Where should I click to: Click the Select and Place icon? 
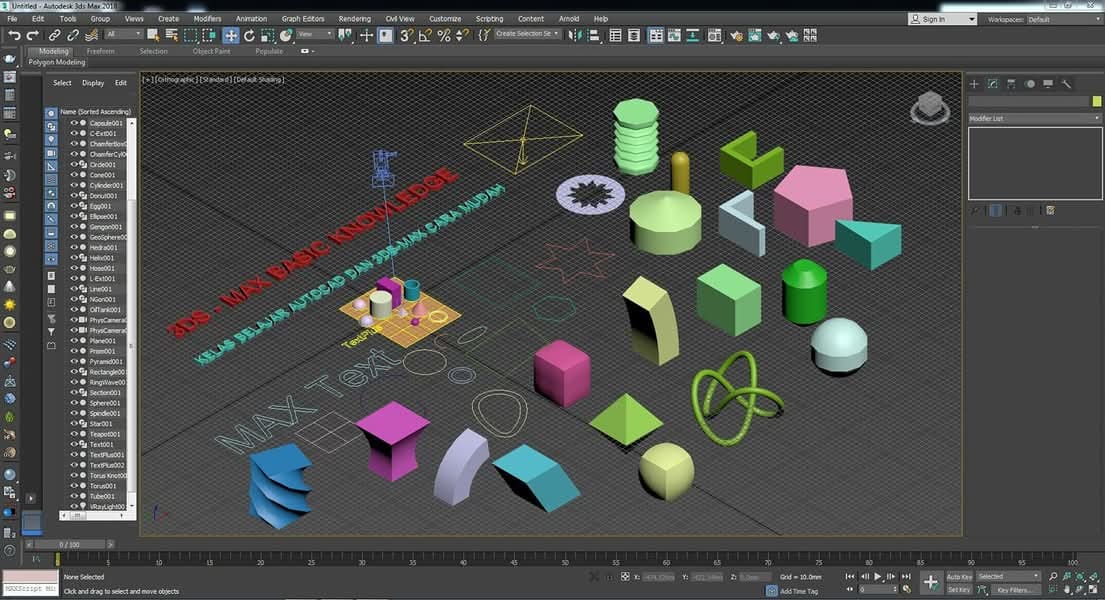point(286,35)
